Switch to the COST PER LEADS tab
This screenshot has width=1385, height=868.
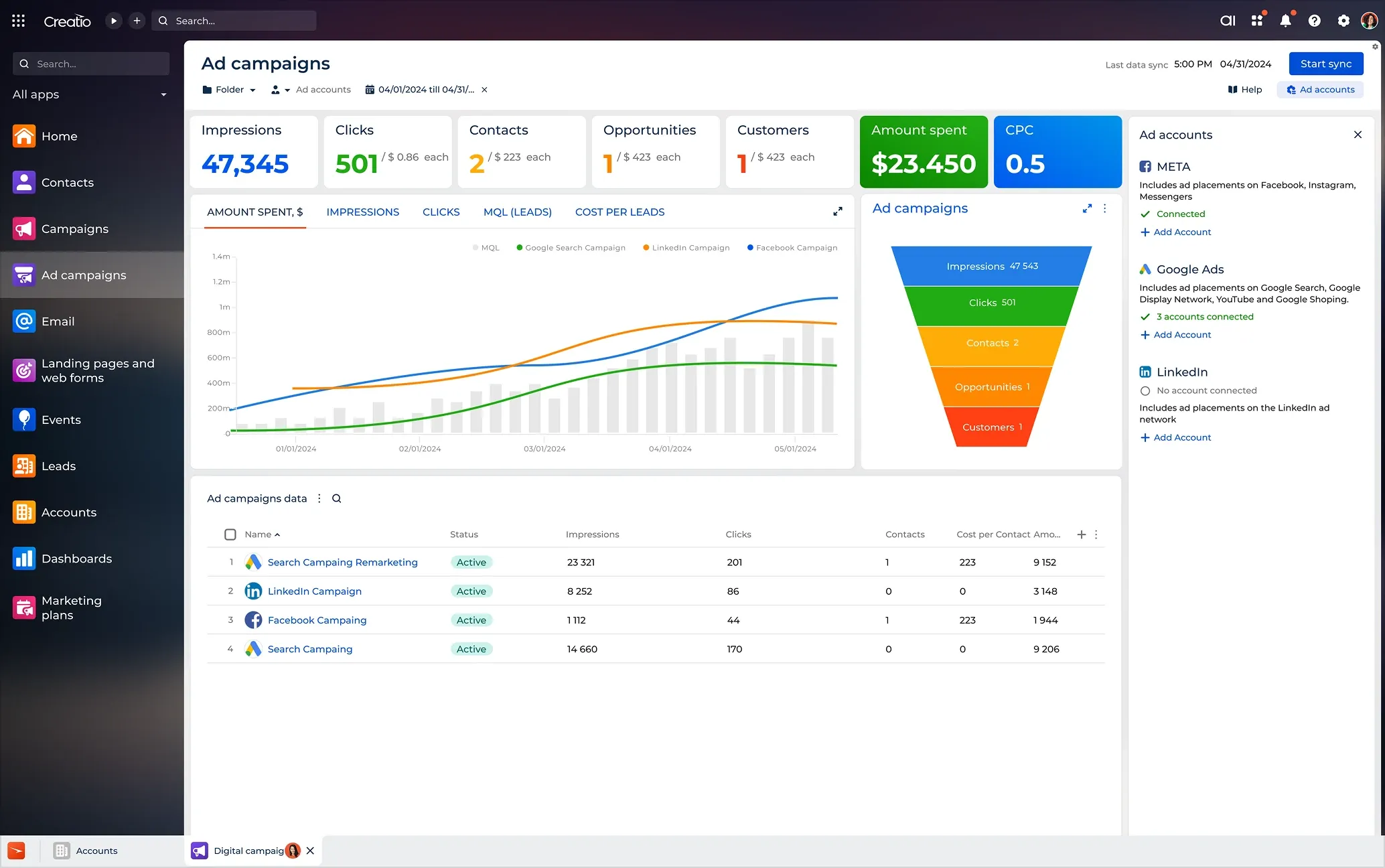[x=620, y=212]
